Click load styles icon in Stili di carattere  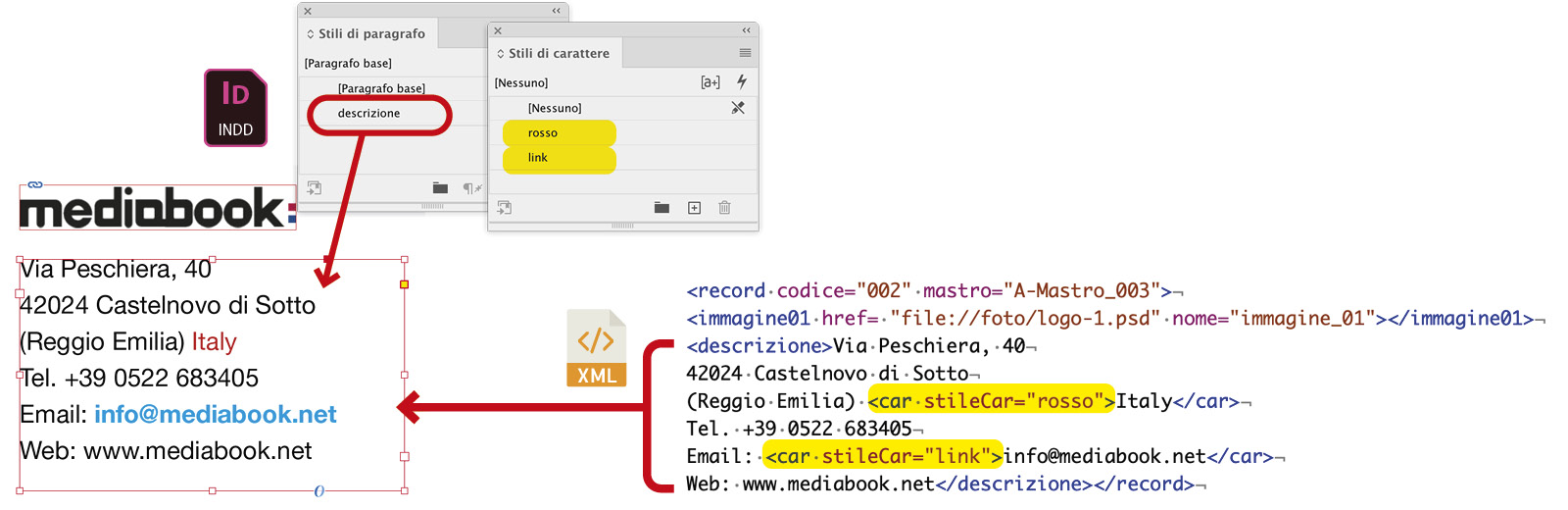click(x=504, y=208)
